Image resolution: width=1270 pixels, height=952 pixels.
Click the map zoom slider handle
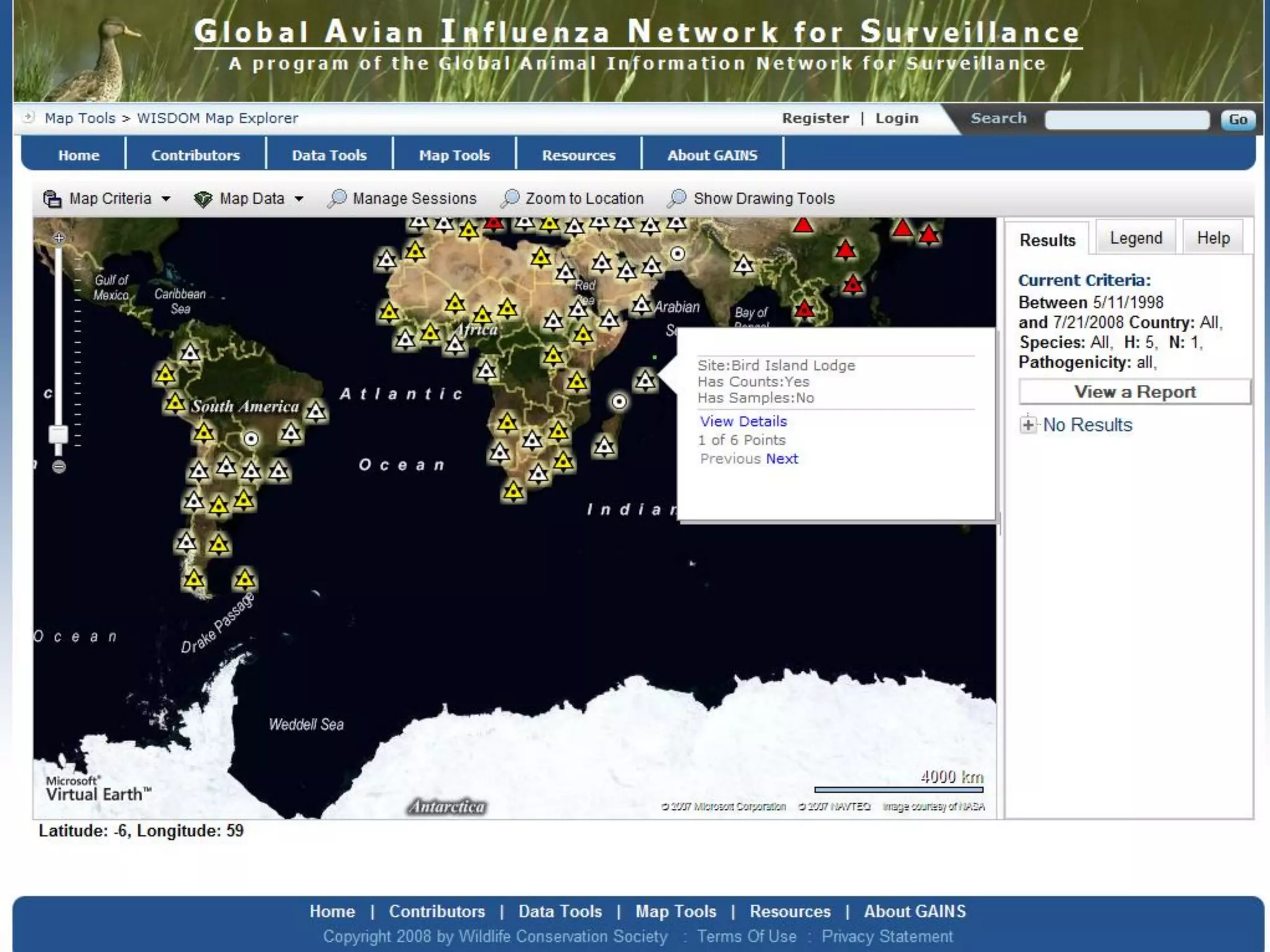point(59,433)
